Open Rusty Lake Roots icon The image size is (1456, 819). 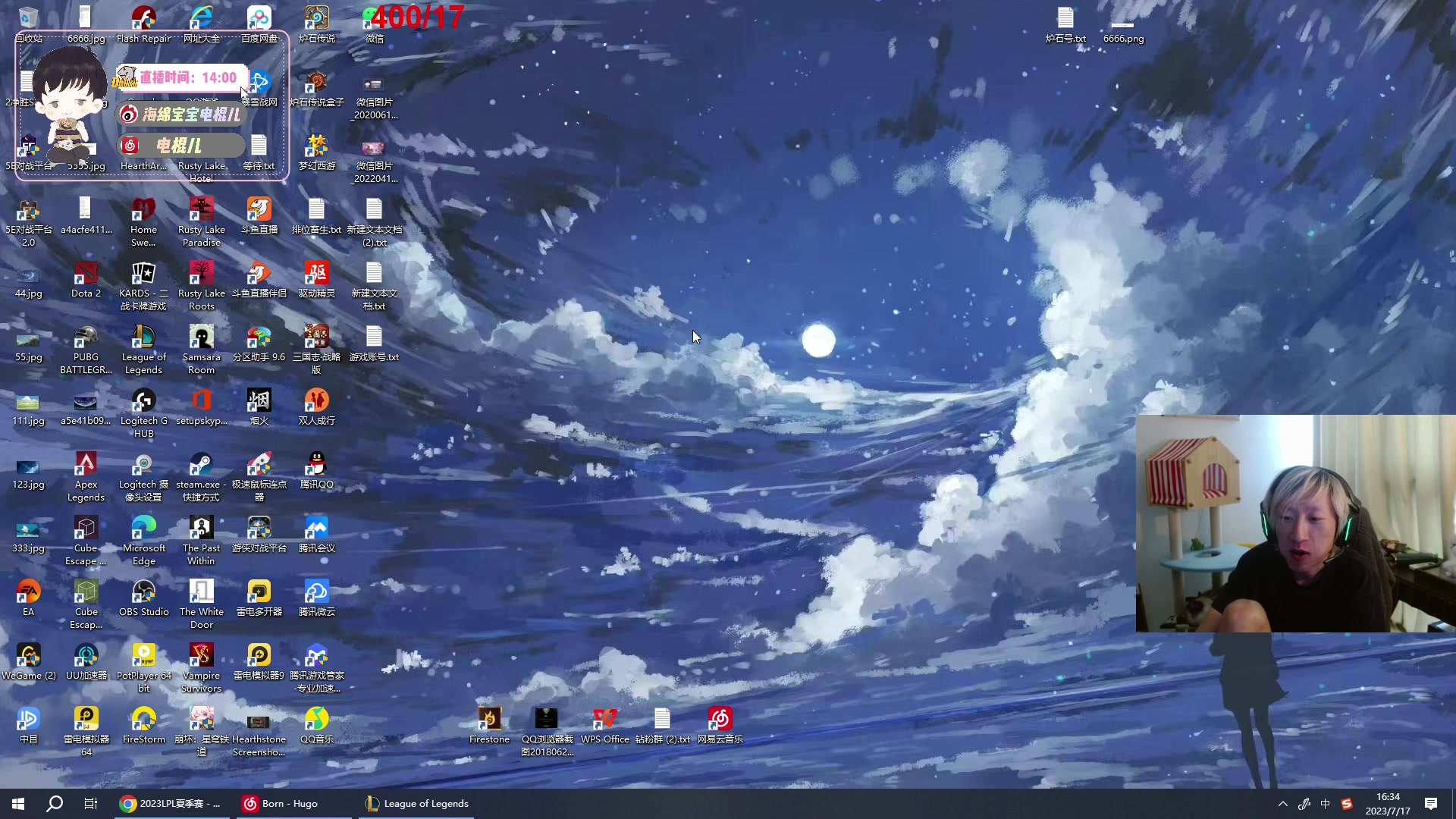pyautogui.click(x=201, y=285)
